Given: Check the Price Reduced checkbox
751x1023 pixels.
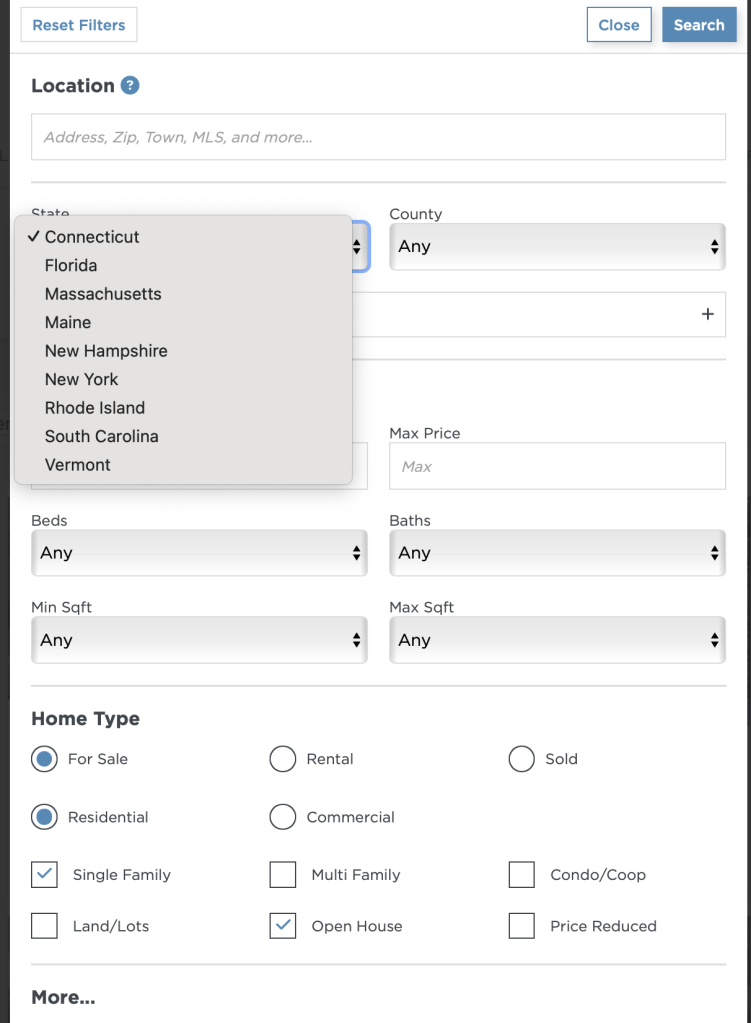Looking at the screenshot, I should coord(522,926).
